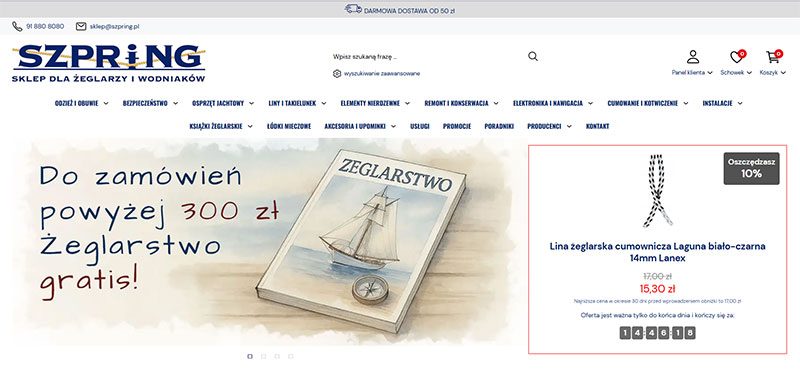Expand the Producenci dropdown menu

[549, 126]
